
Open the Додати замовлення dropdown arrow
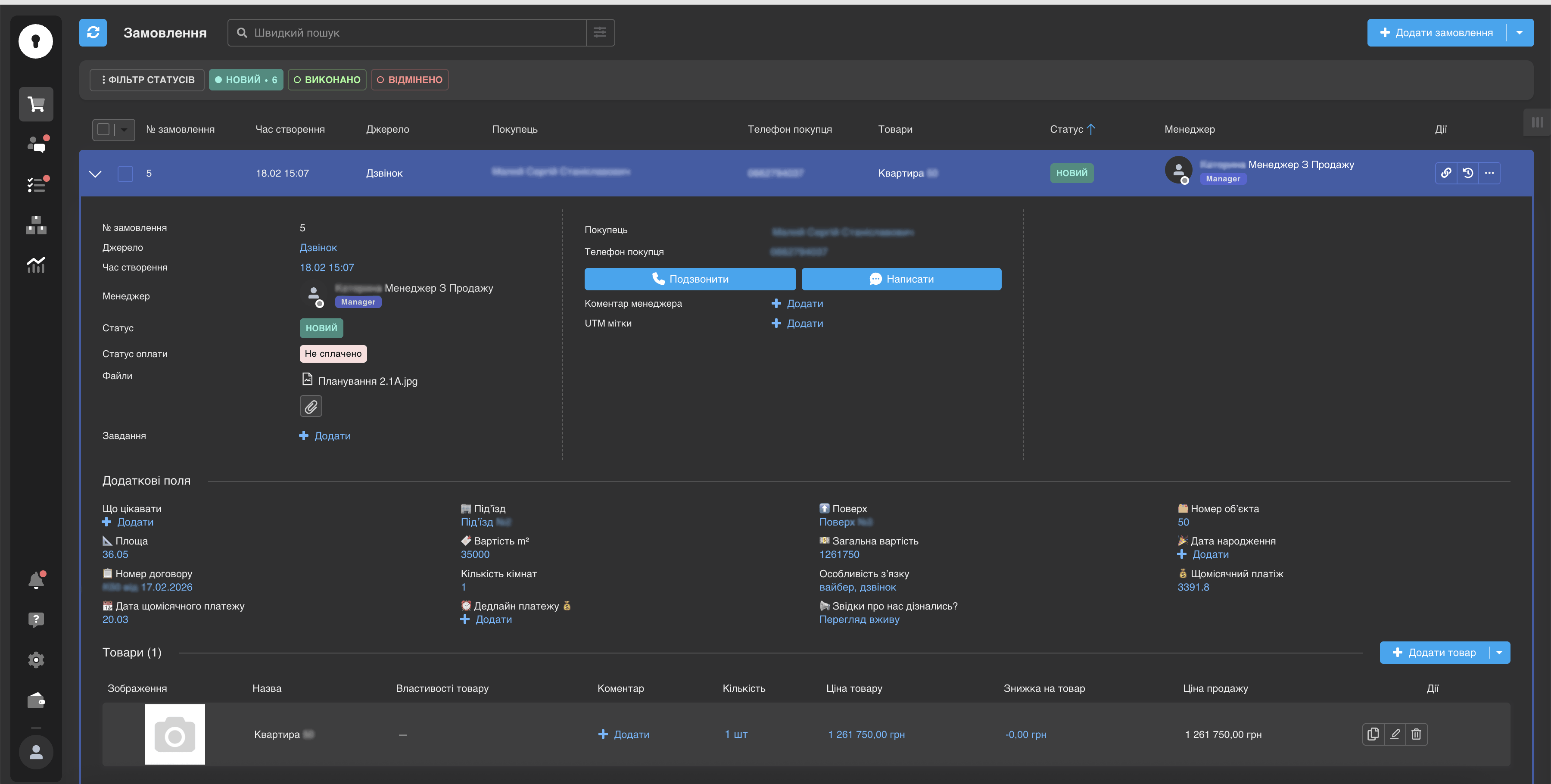point(1520,32)
